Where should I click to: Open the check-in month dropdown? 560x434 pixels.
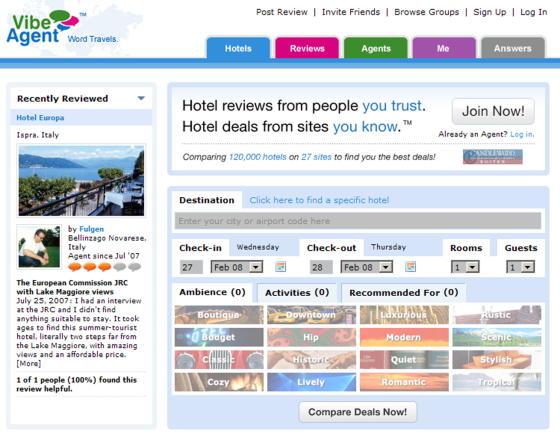tap(237, 267)
